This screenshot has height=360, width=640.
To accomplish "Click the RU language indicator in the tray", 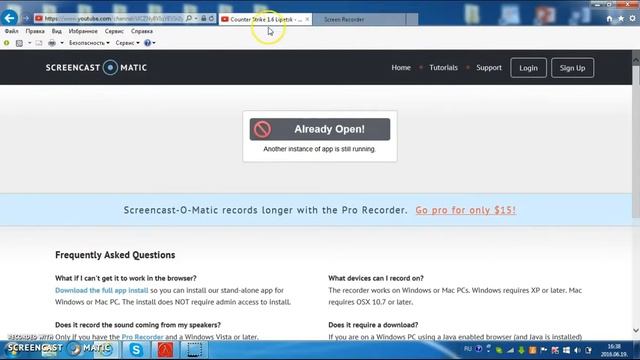I will click(x=468, y=349).
